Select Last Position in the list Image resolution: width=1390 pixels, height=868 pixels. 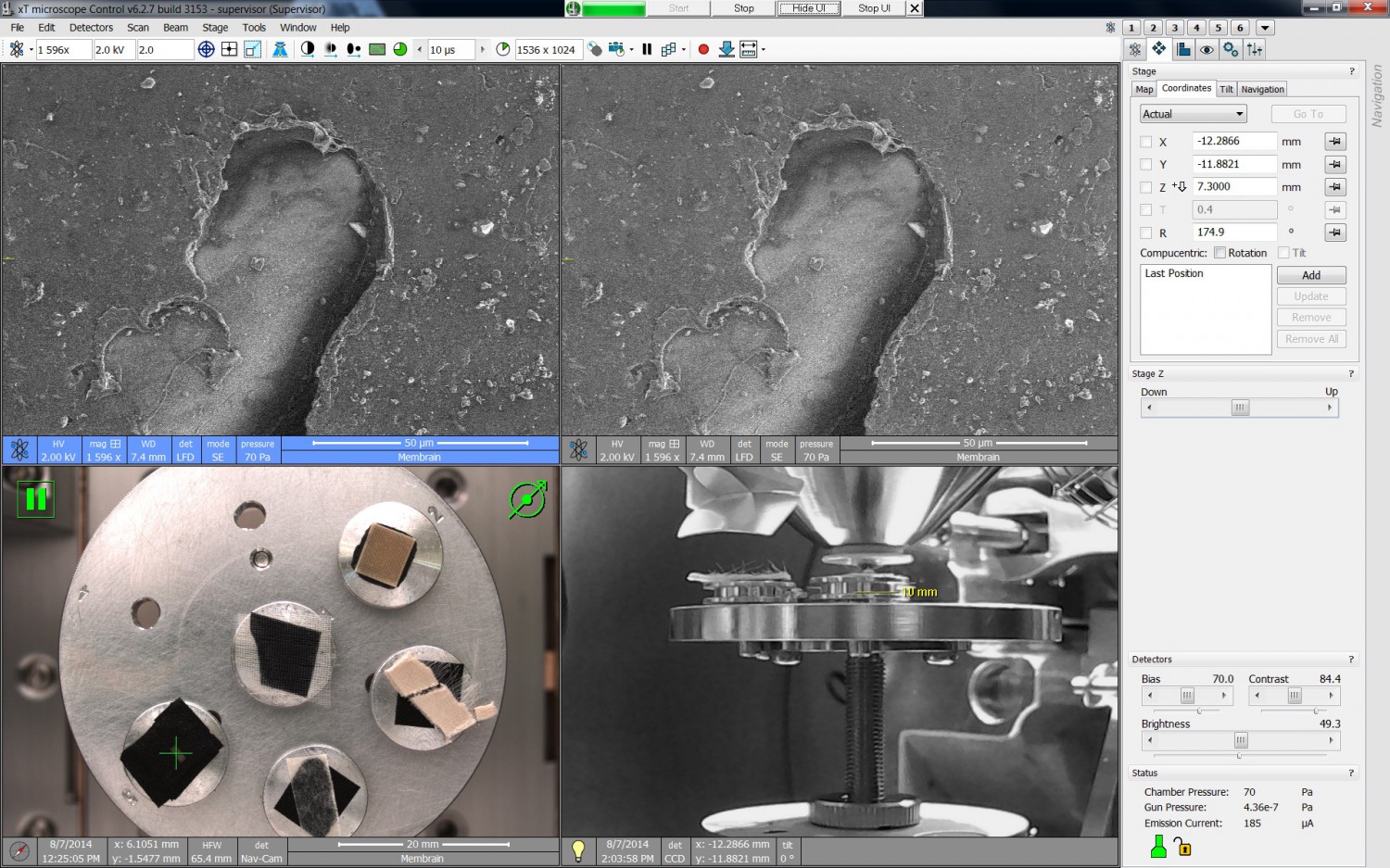click(x=1174, y=273)
